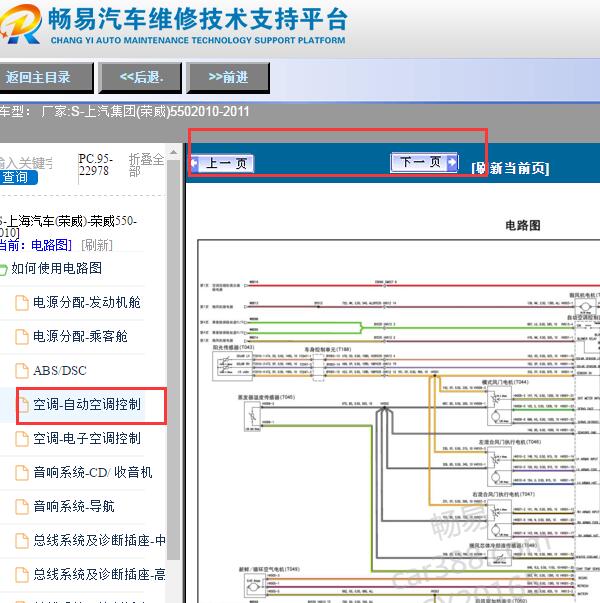Click the green folder icon beside 如何使用电路图
This screenshot has width=600, height=603.
coord(3,269)
